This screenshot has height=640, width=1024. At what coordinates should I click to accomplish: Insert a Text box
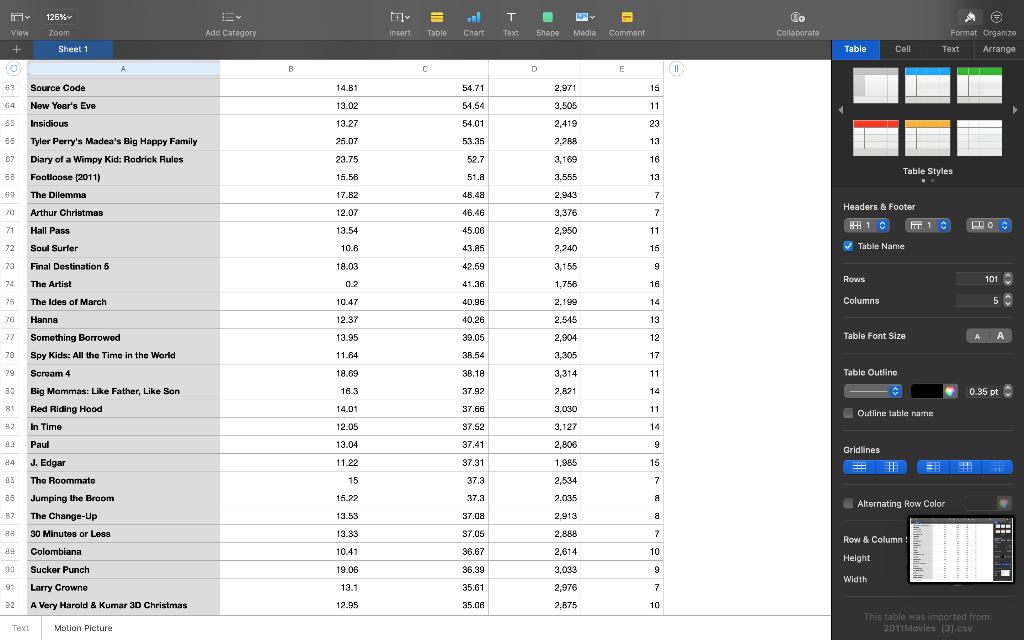coord(511,17)
